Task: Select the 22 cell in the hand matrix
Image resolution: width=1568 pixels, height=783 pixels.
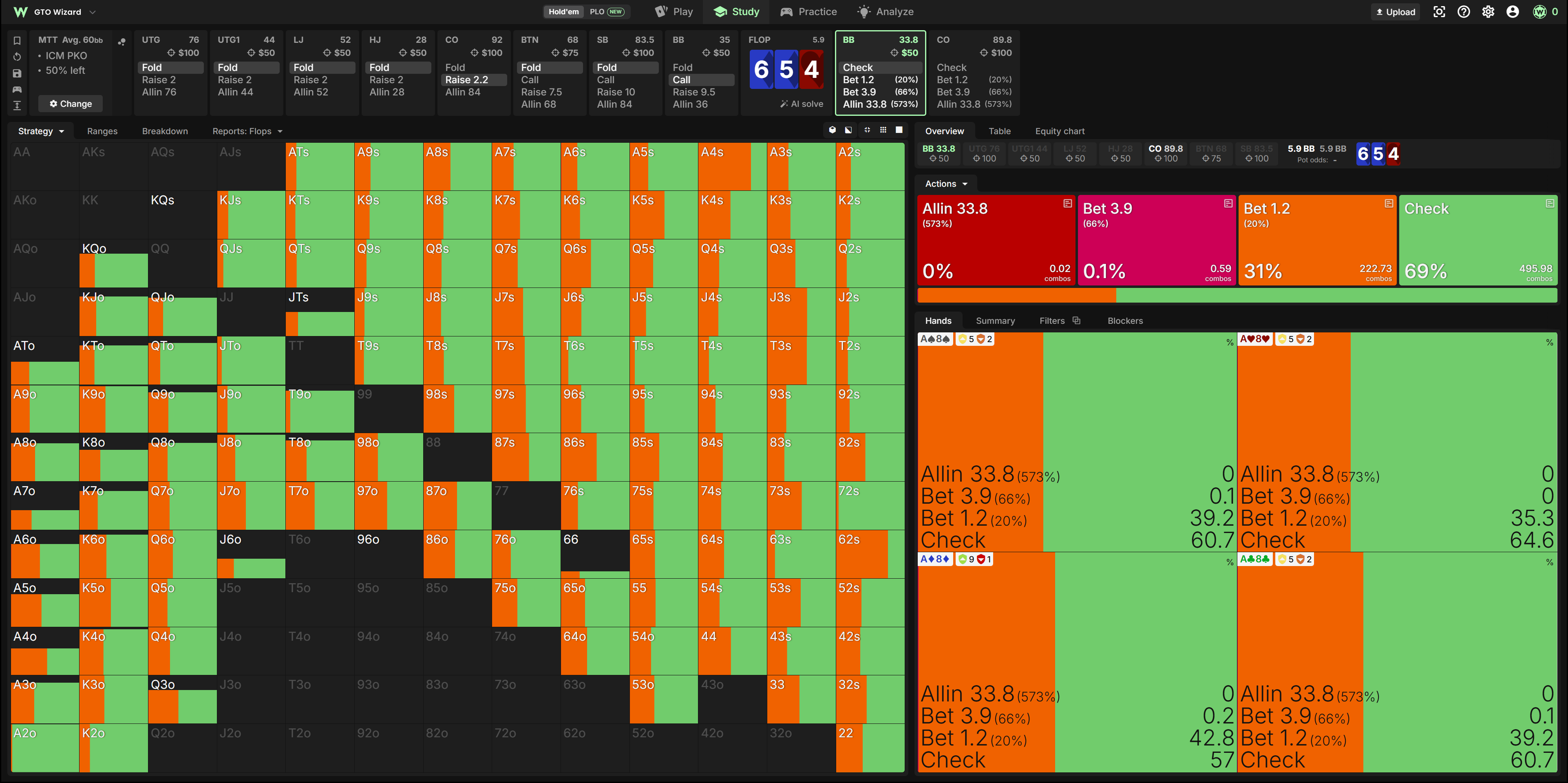Action: pyautogui.click(x=870, y=748)
